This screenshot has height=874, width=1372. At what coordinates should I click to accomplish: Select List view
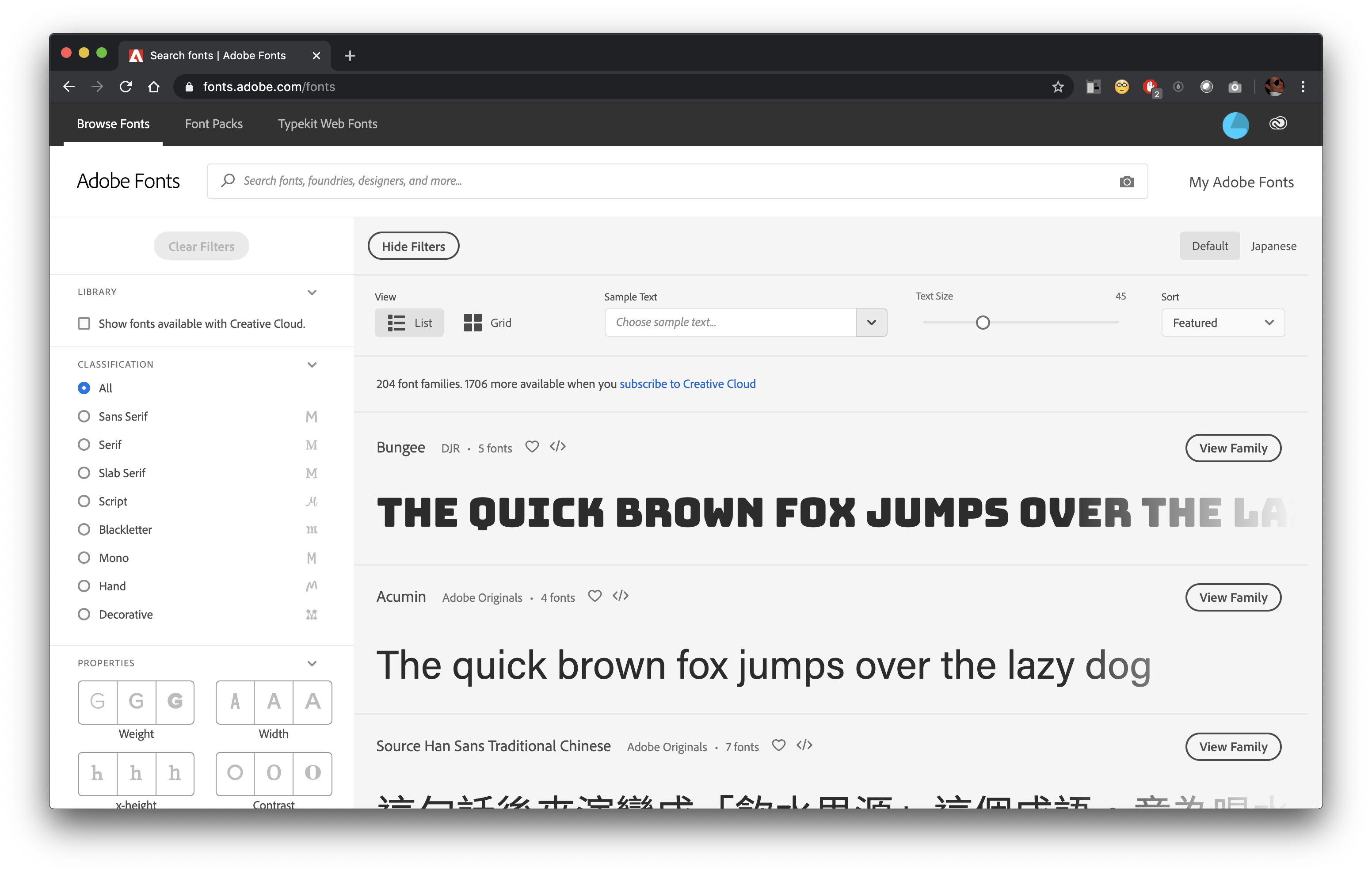click(x=409, y=322)
